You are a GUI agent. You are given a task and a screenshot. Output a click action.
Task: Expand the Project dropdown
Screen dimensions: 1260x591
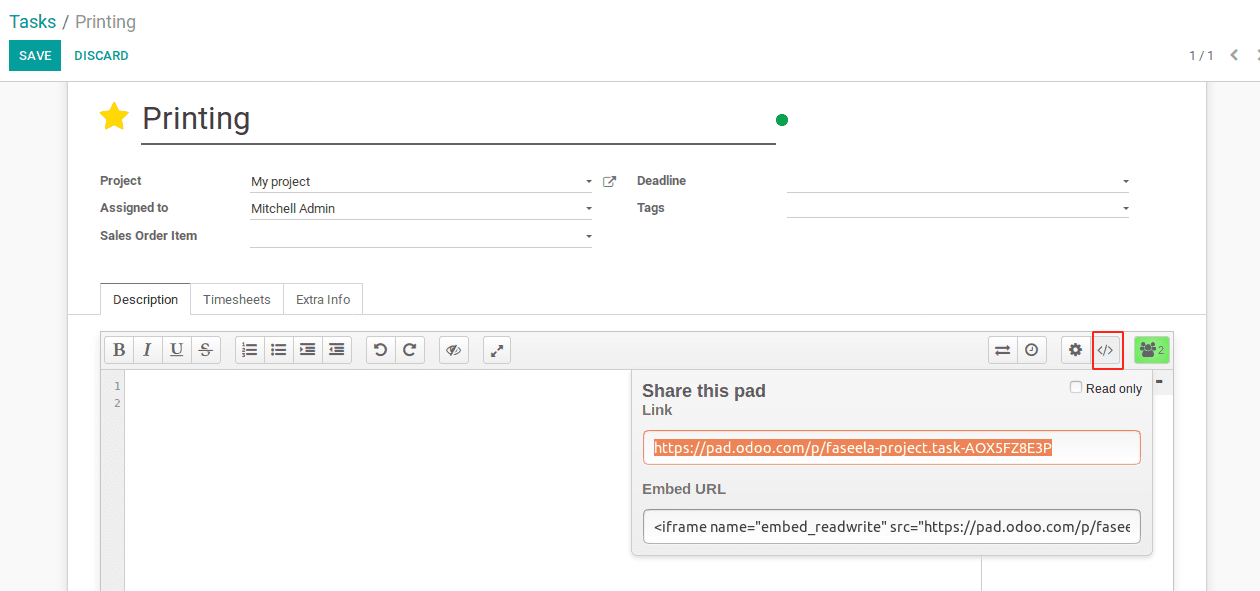589,182
